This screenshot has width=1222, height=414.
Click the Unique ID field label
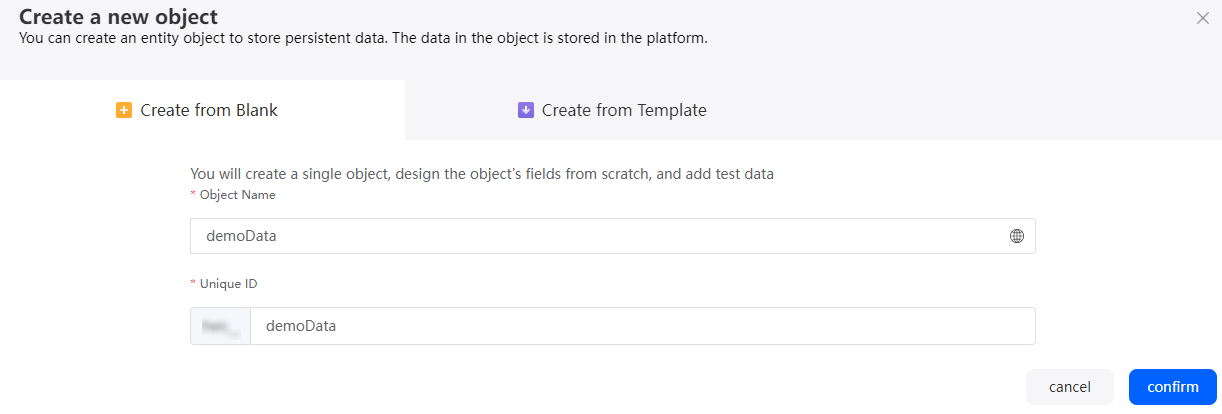229,284
